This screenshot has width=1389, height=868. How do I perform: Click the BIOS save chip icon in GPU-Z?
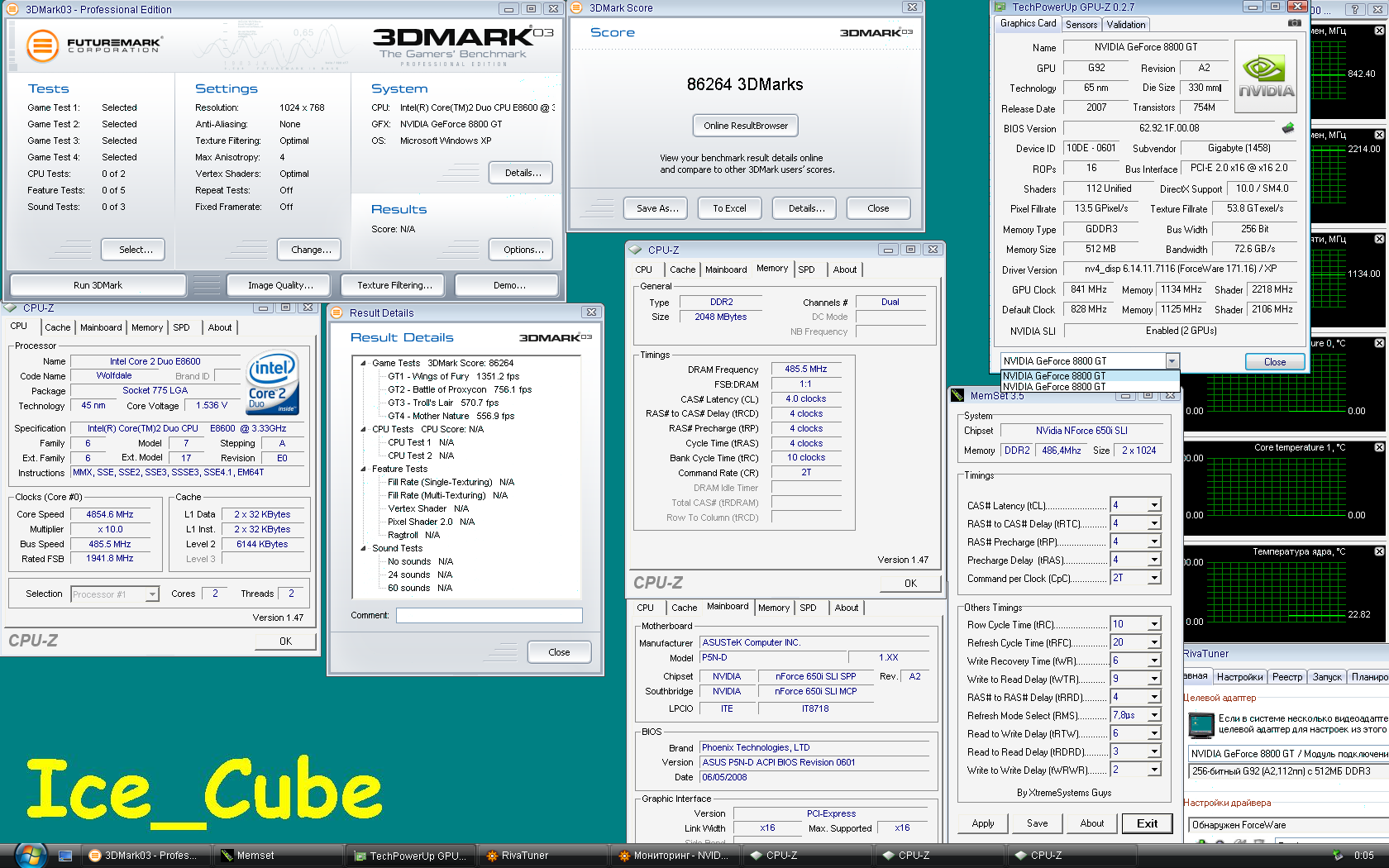tap(1288, 128)
